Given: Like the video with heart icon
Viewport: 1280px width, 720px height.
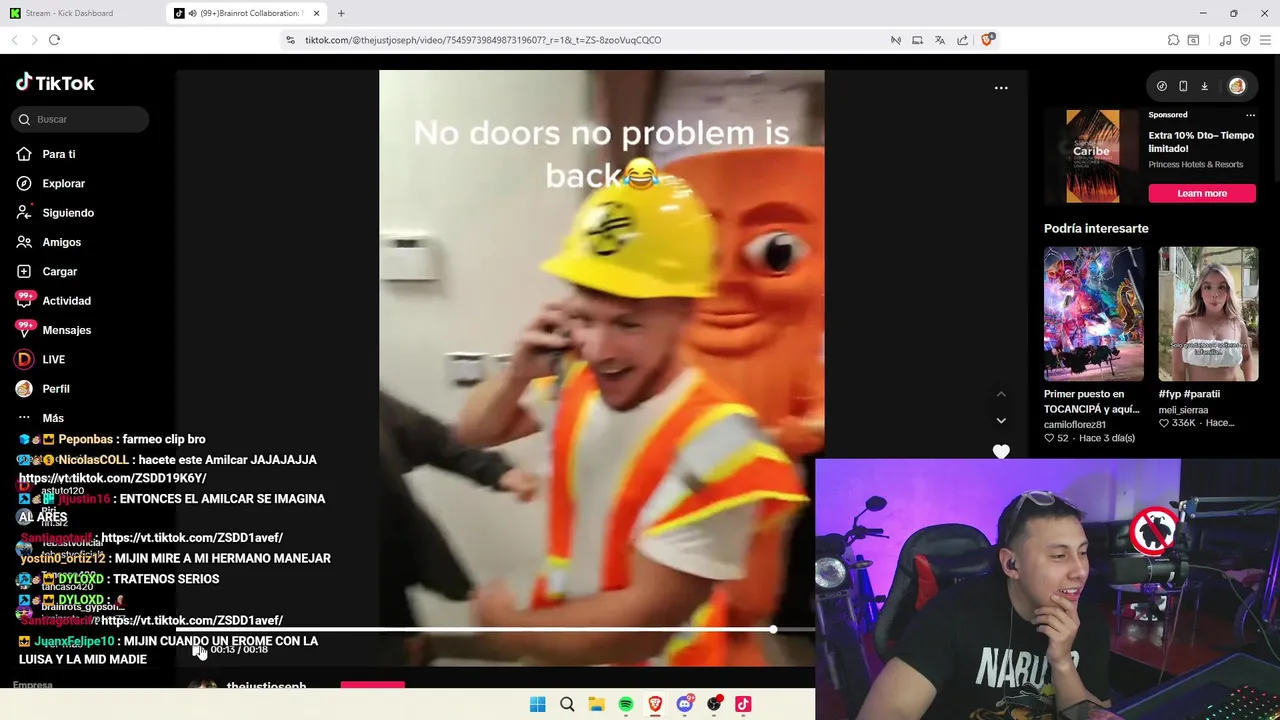Looking at the screenshot, I should (x=1001, y=451).
